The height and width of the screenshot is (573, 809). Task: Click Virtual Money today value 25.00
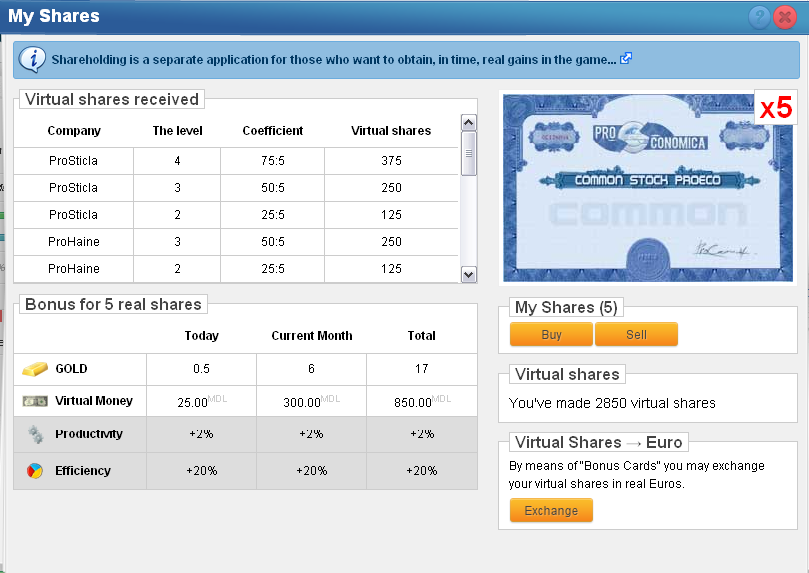click(192, 402)
